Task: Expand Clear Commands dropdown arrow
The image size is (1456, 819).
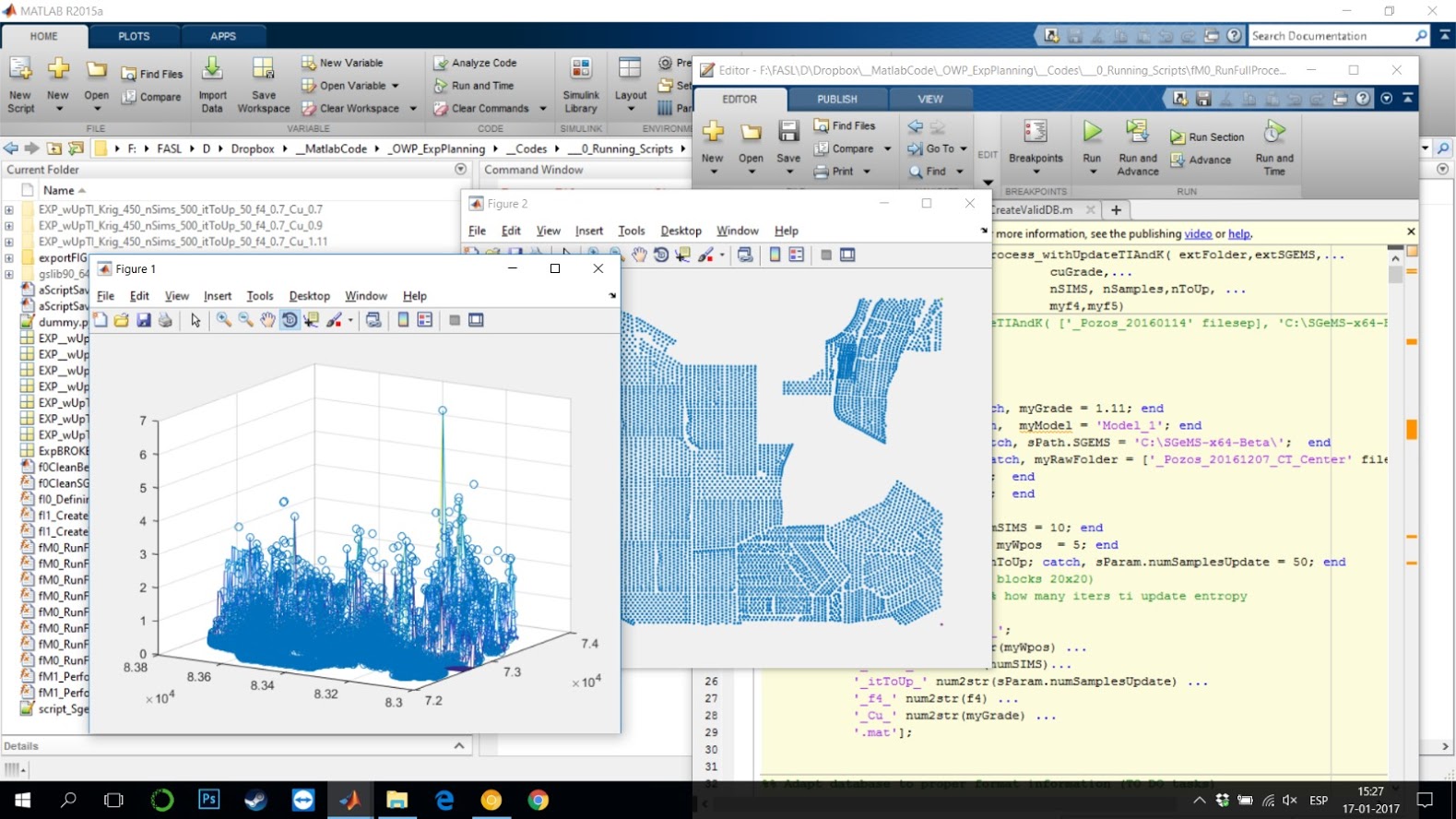Action: [543, 109]
